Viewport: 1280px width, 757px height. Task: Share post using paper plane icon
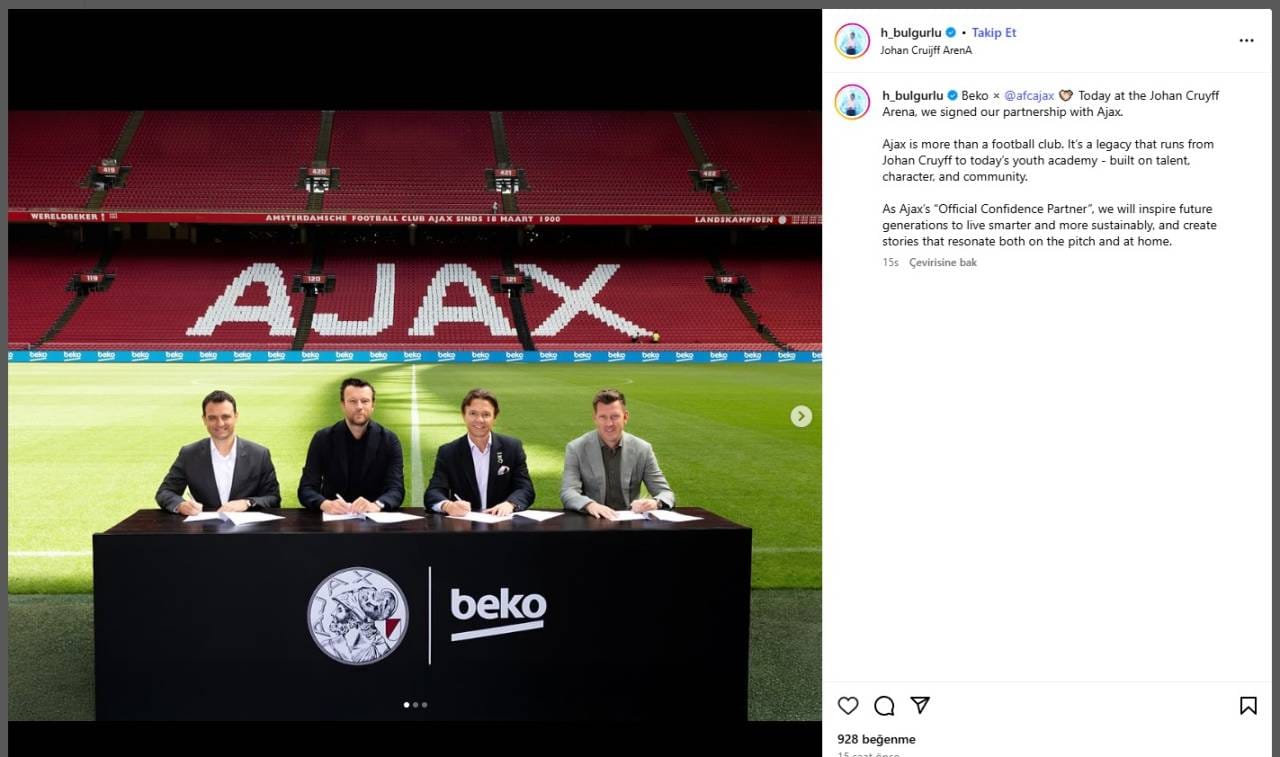pyautogui.click(x=920, y=705)
